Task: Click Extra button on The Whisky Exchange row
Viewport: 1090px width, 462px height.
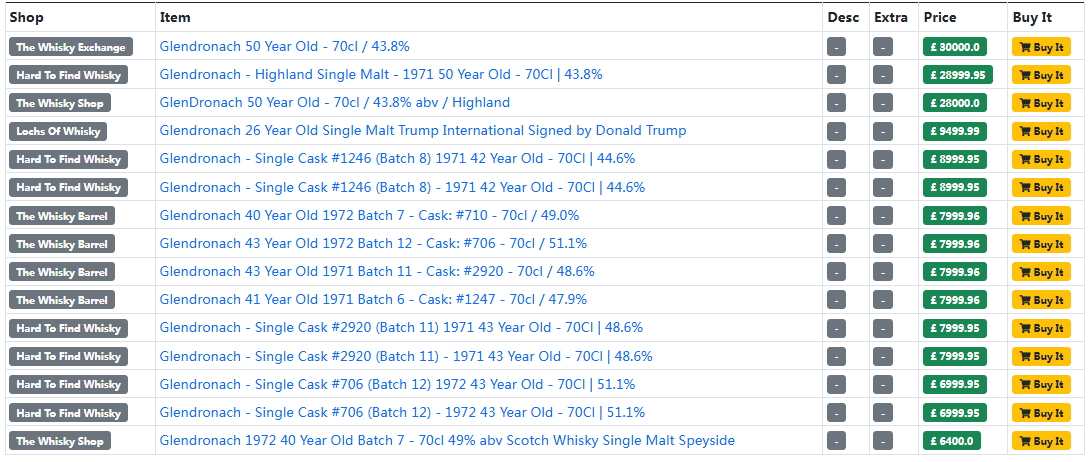Action: tap(882, 47)
